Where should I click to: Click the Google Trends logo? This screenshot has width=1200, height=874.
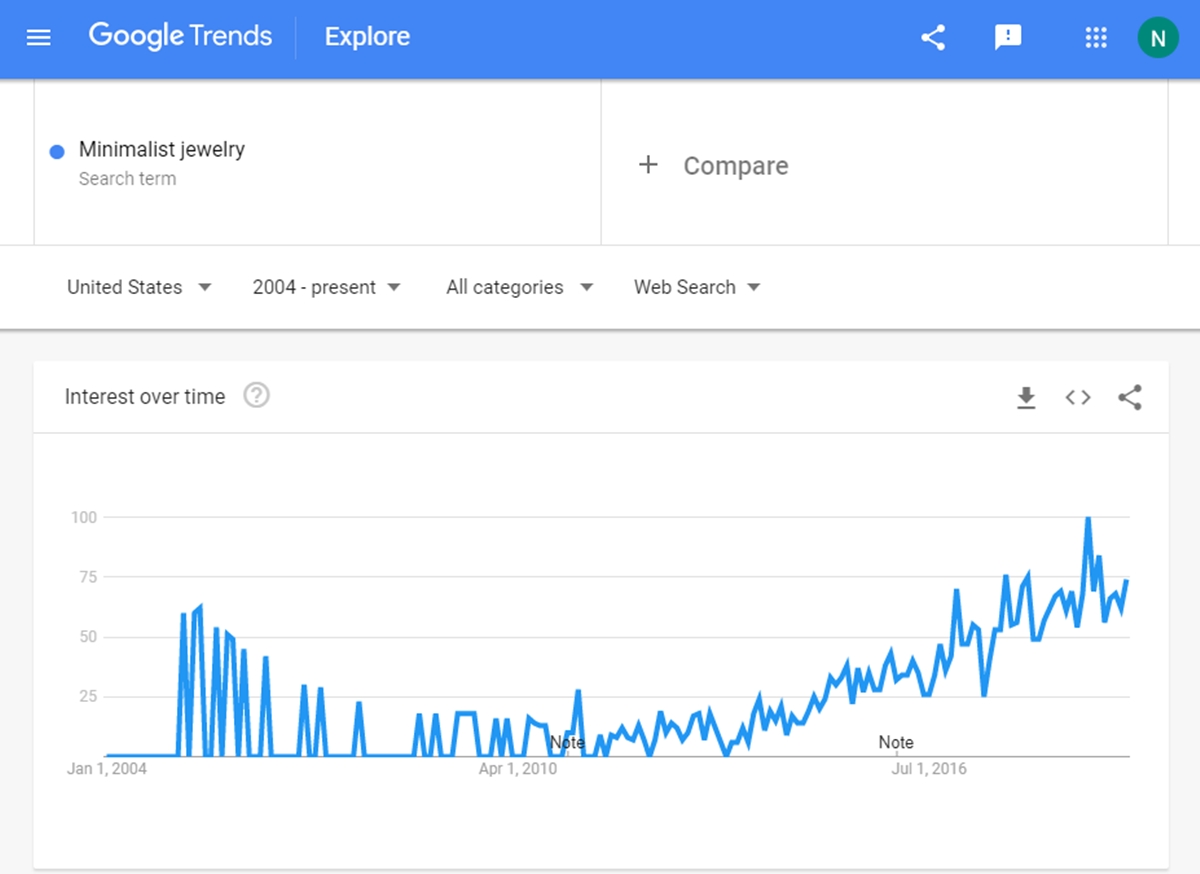[180, 37]
